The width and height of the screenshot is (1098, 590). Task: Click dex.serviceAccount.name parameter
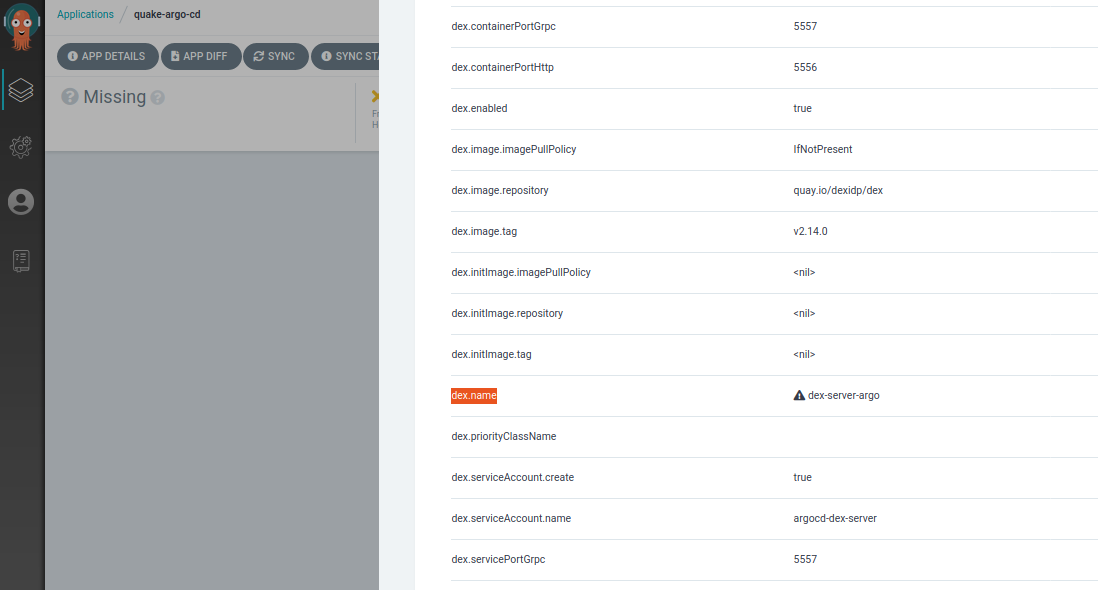511,518
